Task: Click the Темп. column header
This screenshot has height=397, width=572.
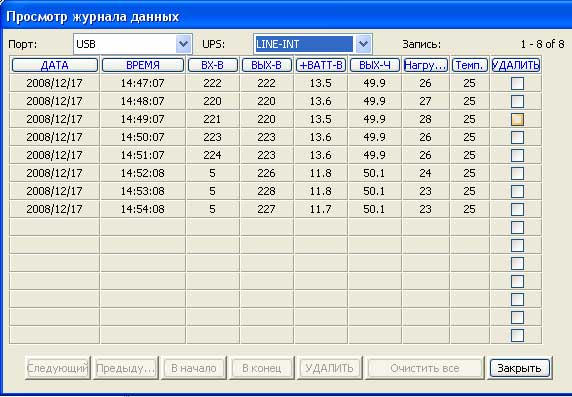Action: point(470,65)
